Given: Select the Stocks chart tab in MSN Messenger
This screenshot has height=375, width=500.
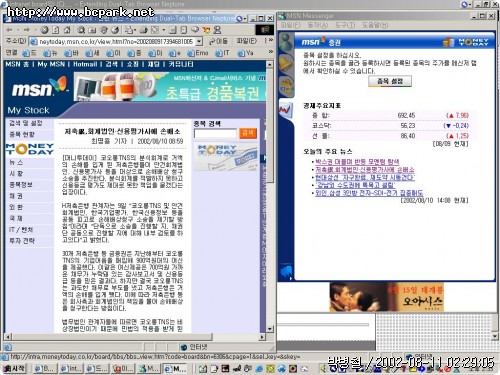Looking at the screenshot, I should tap(286, 110).
